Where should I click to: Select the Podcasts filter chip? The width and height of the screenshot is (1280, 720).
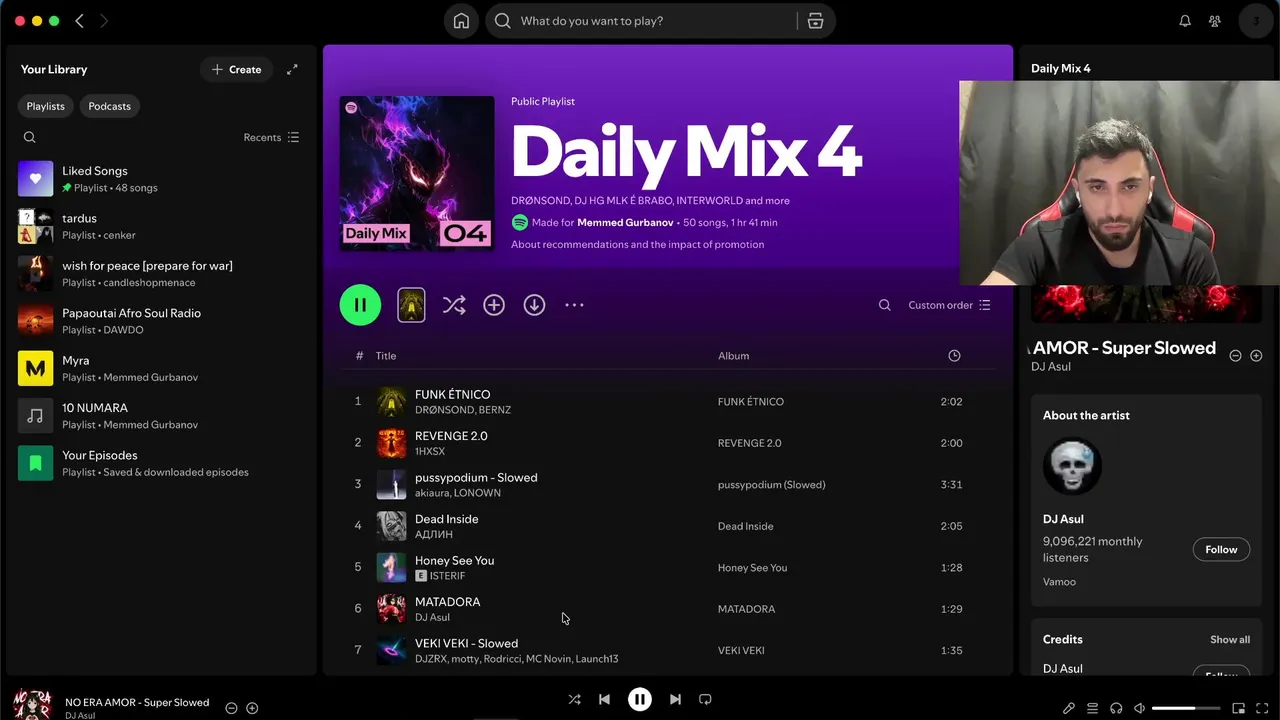(109, 106)
